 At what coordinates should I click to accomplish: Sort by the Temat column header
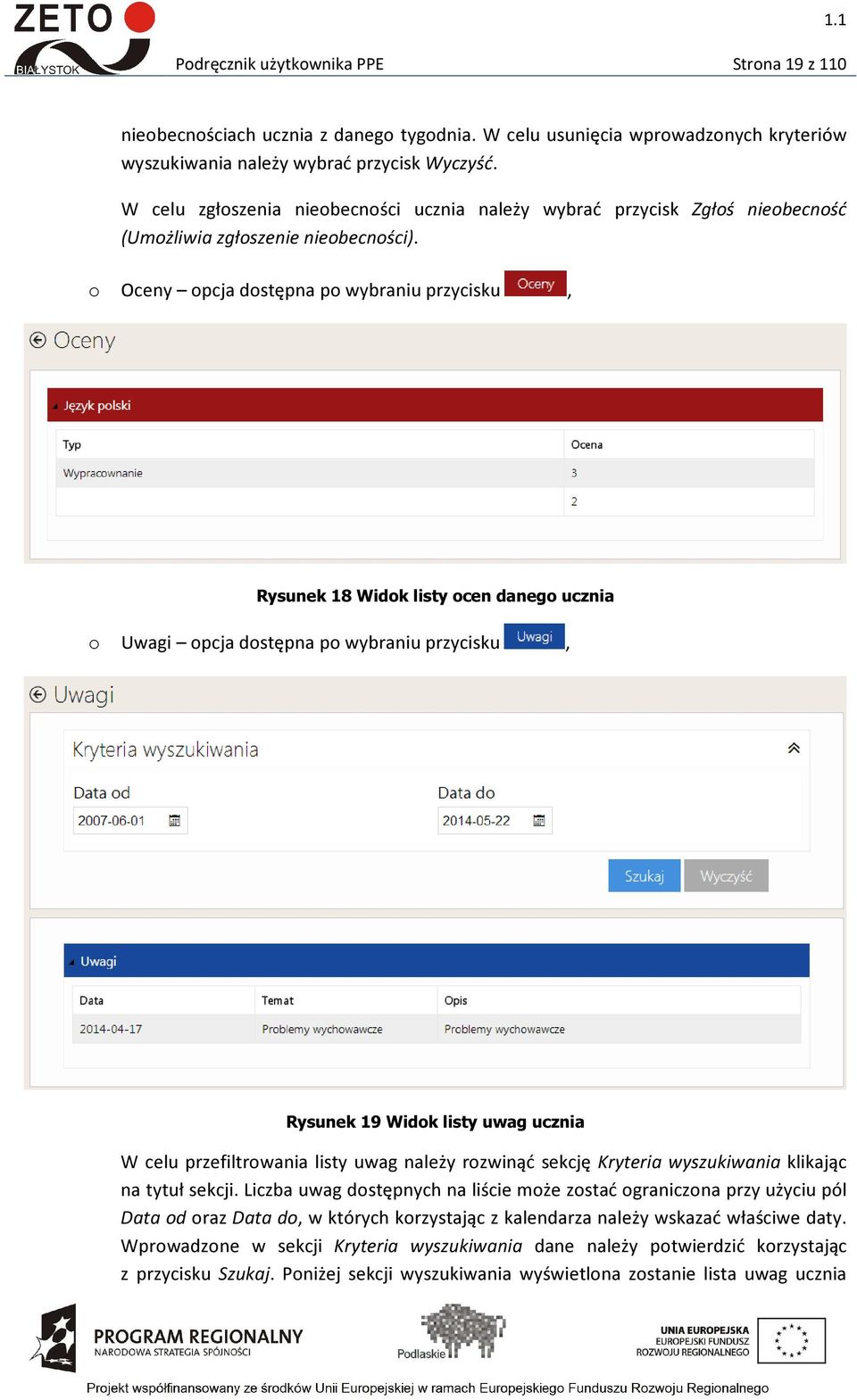(x=278, y=1001)
